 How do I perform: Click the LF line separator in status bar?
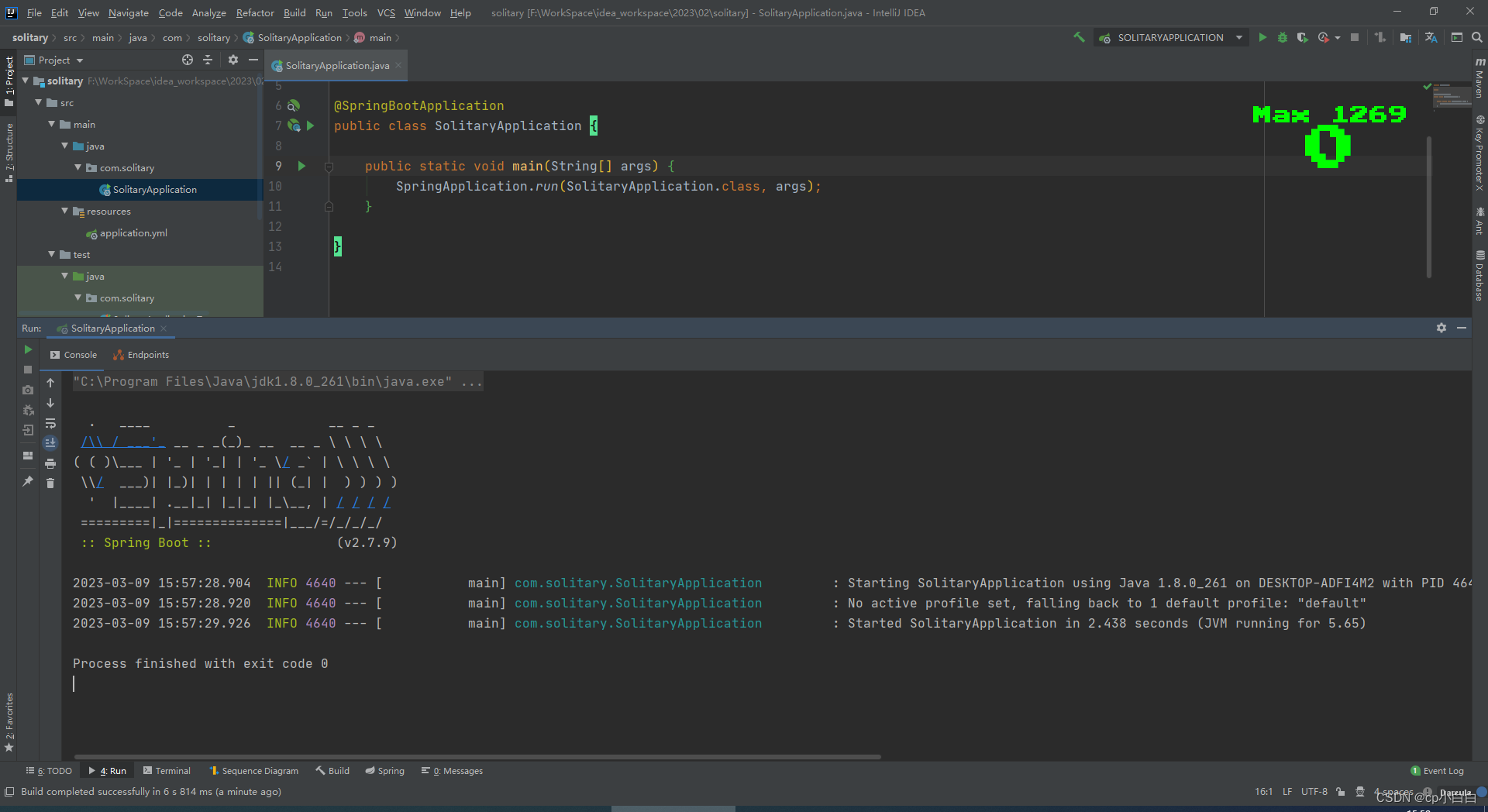pos(1286,792)
